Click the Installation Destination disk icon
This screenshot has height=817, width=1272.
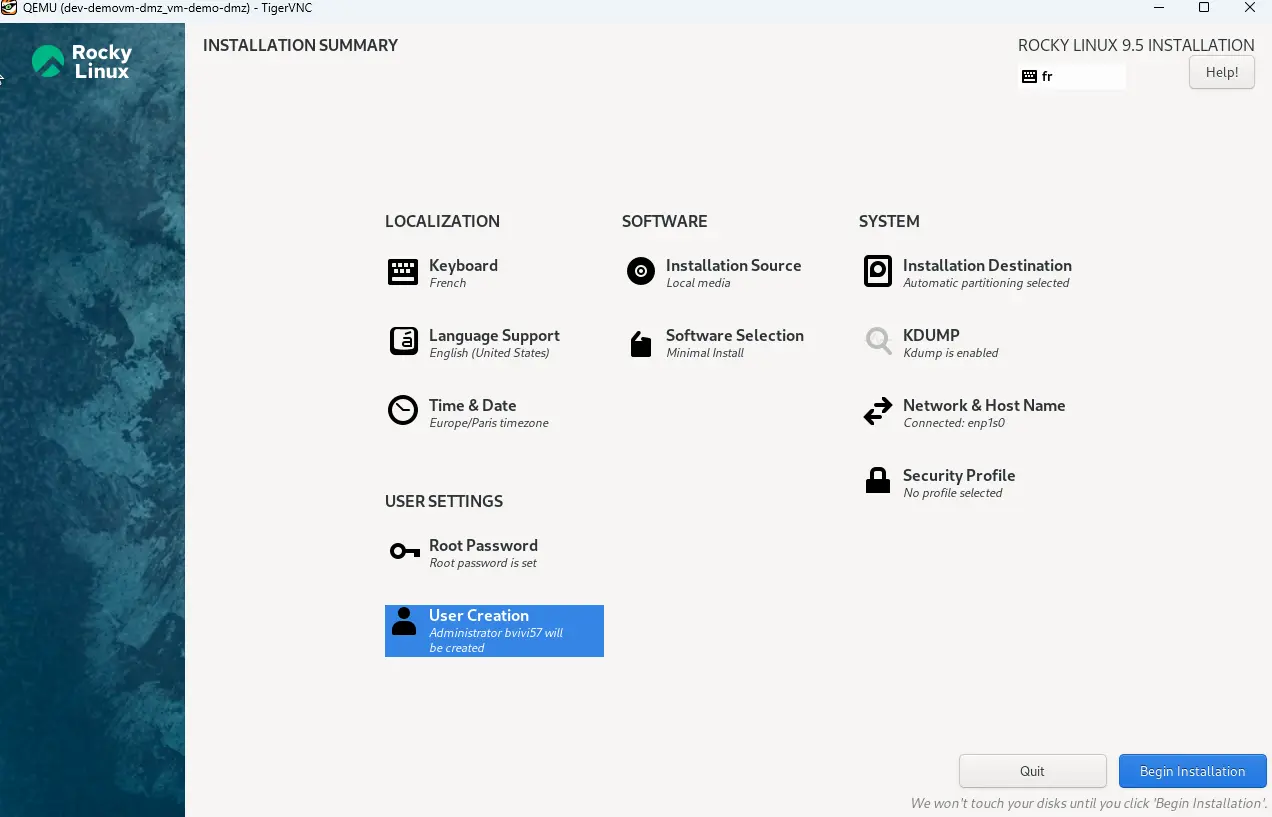pyautogui.click(x=877, y=271)
